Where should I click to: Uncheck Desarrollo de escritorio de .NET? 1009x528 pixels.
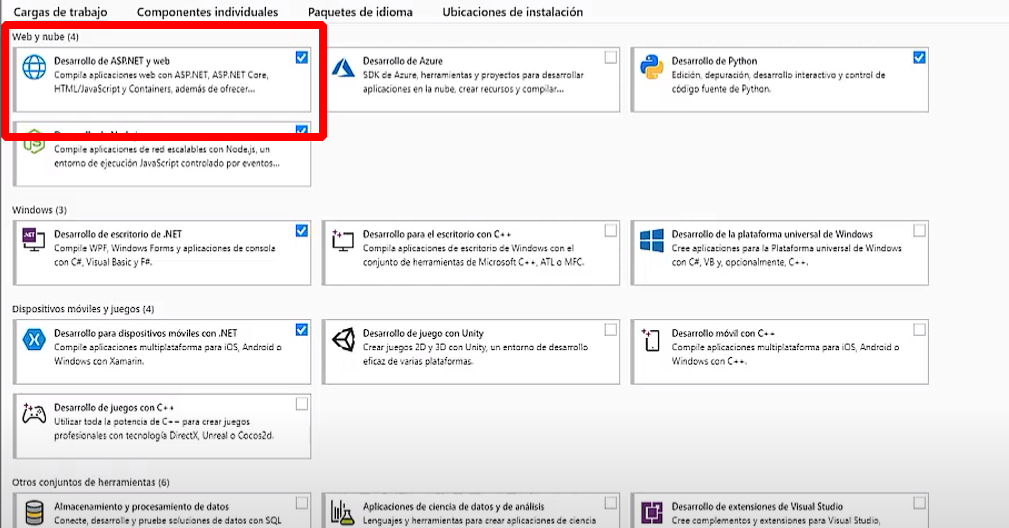click(x=302, y=230)
